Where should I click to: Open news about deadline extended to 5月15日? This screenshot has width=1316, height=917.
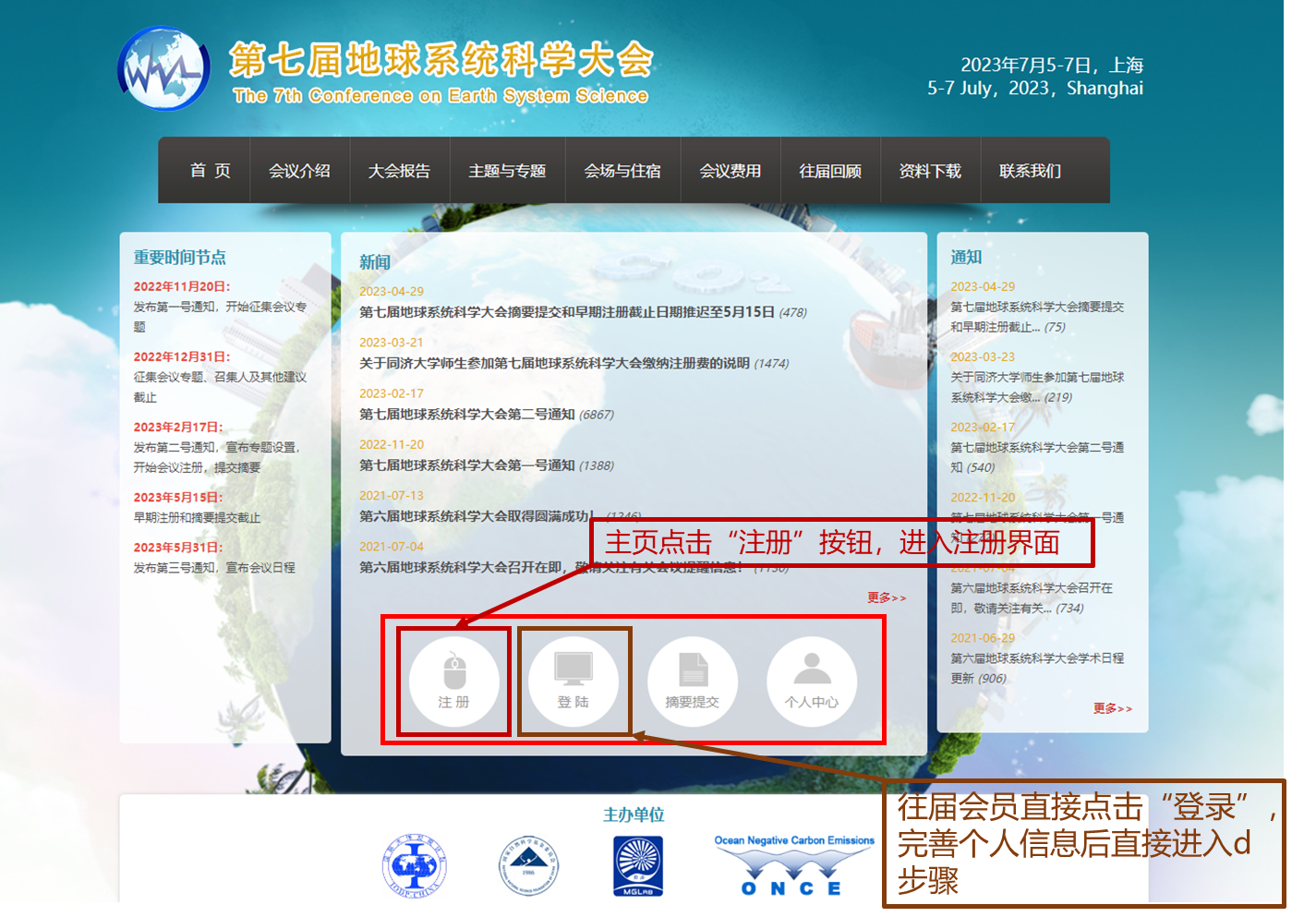click(567, 312)
